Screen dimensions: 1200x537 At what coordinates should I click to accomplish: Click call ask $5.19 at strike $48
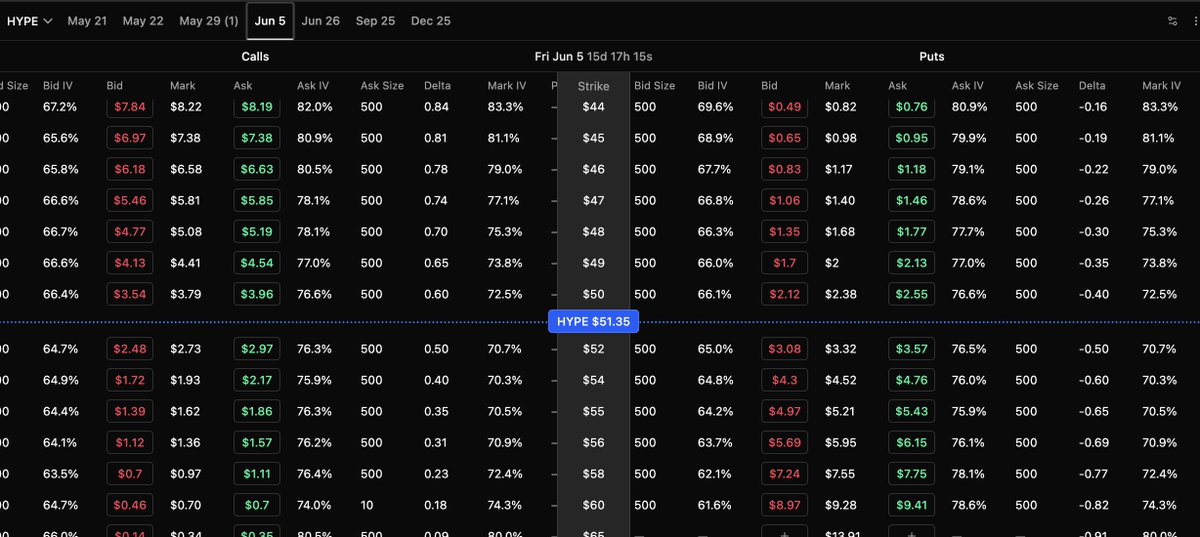[x=257, y=232]
